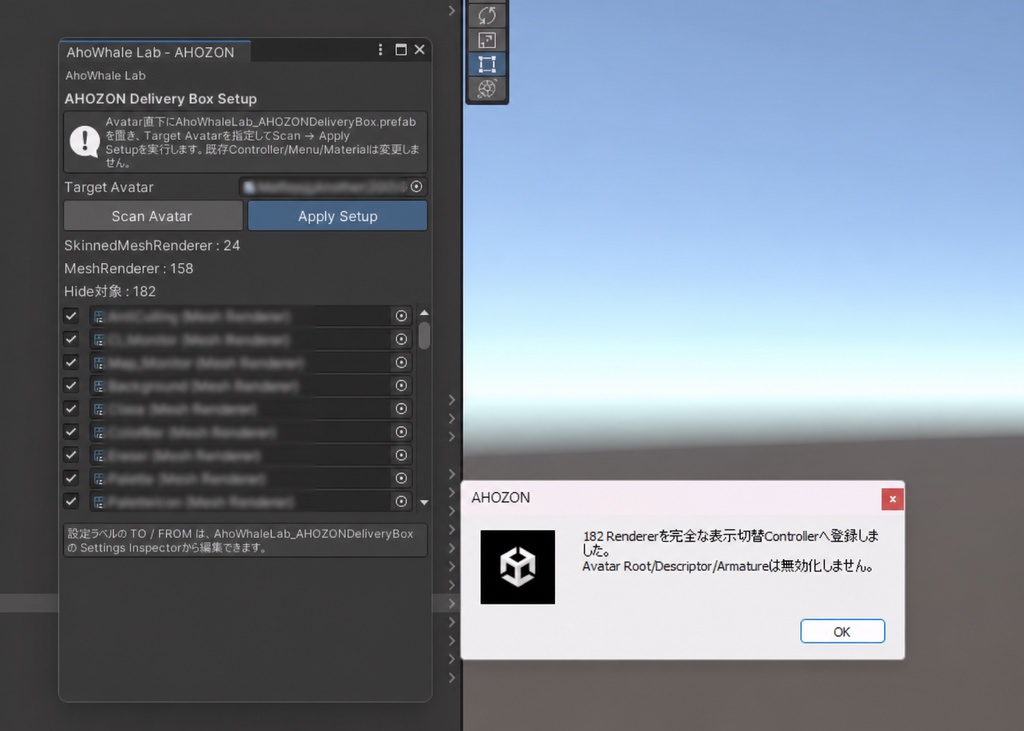The height and width of the screenshot is (731, 1024).
Task: Open object picker on the Eraser row
Action: [x=402, y=455]
